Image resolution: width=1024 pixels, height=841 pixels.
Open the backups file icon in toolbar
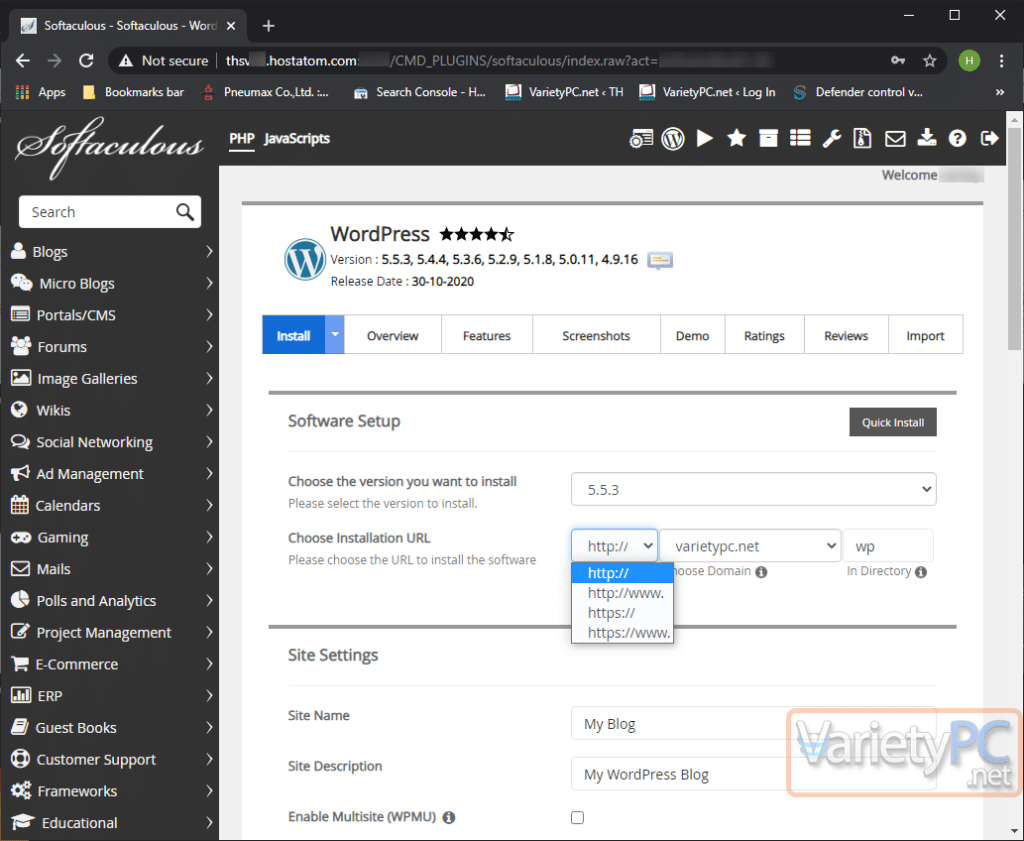click(x=863, y=138)
